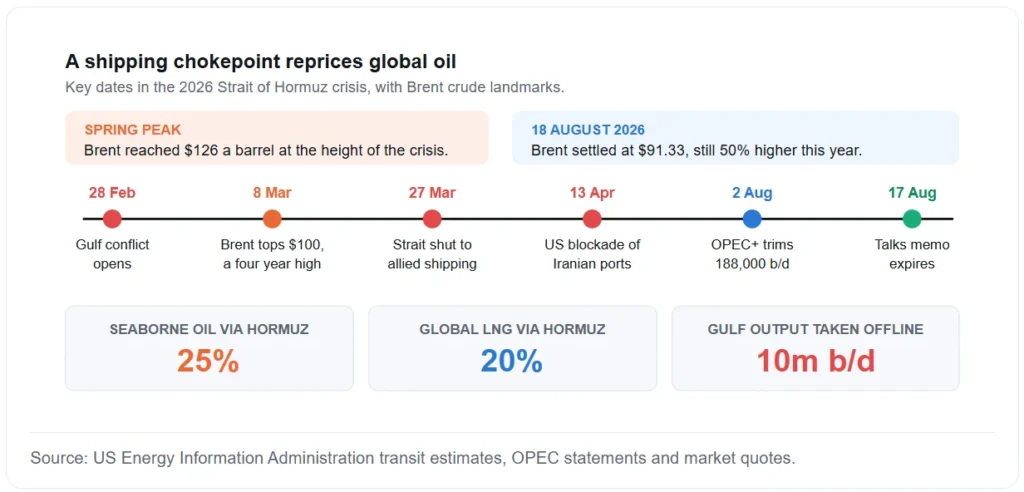Image resolution: width=1024 pixels, height=492 pixels.
Task: Click 'OPEC+ trims 188,000 b/d' label
Action: pos(752,254)
